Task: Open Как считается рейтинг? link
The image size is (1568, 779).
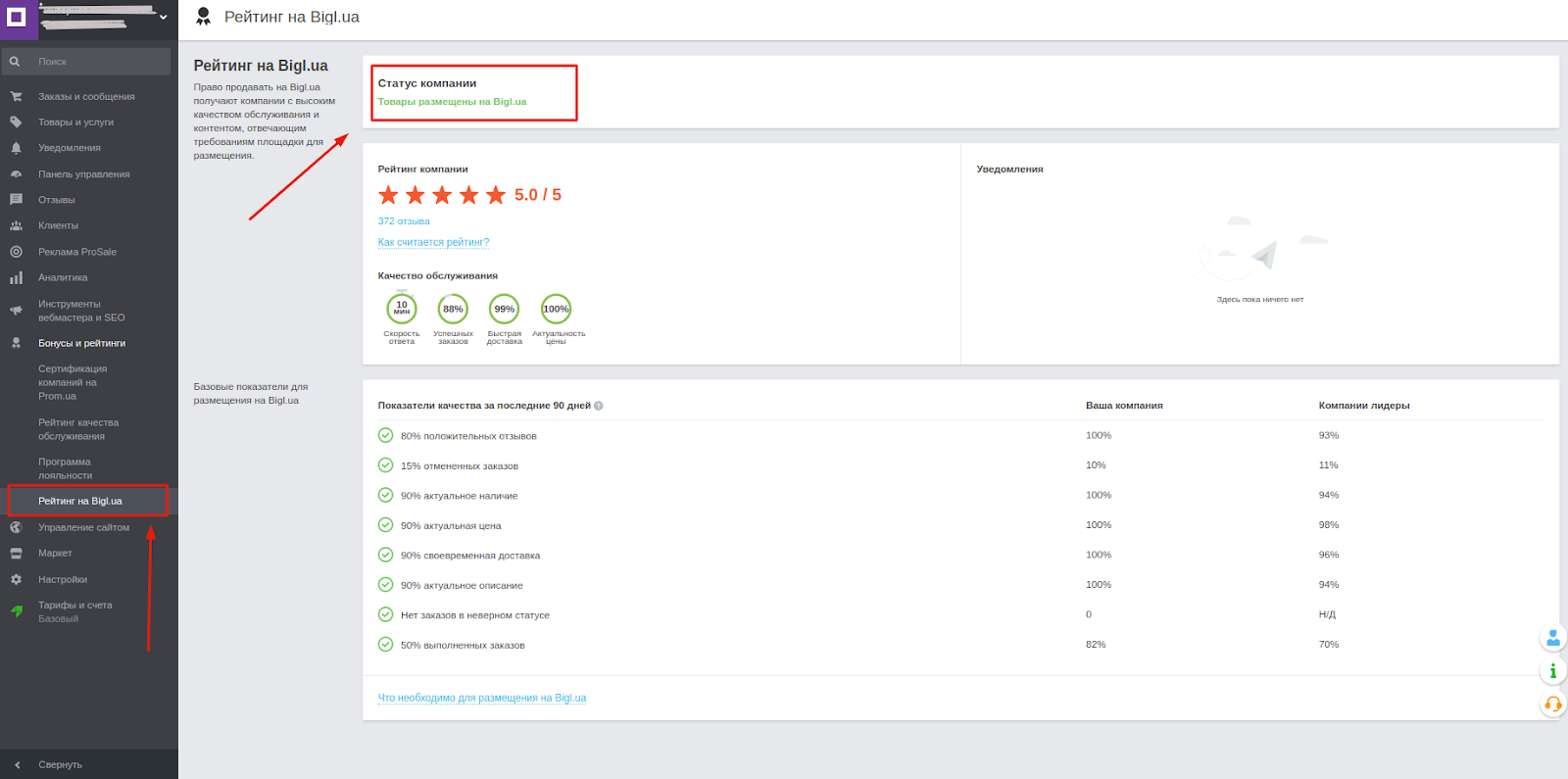Action: tap(433, 242)
